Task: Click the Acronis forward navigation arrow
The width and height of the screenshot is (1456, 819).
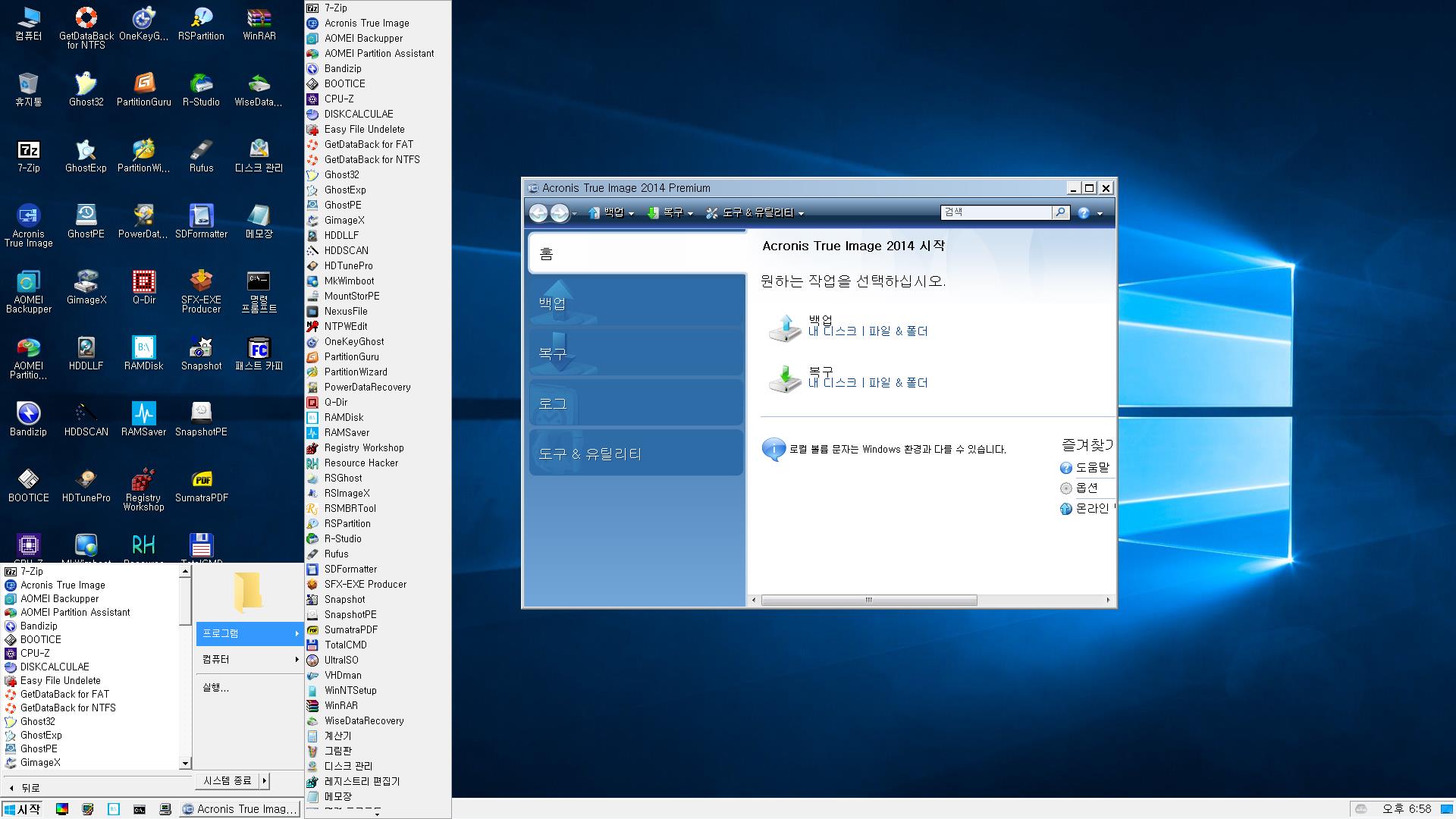Action: coord(560,213)
